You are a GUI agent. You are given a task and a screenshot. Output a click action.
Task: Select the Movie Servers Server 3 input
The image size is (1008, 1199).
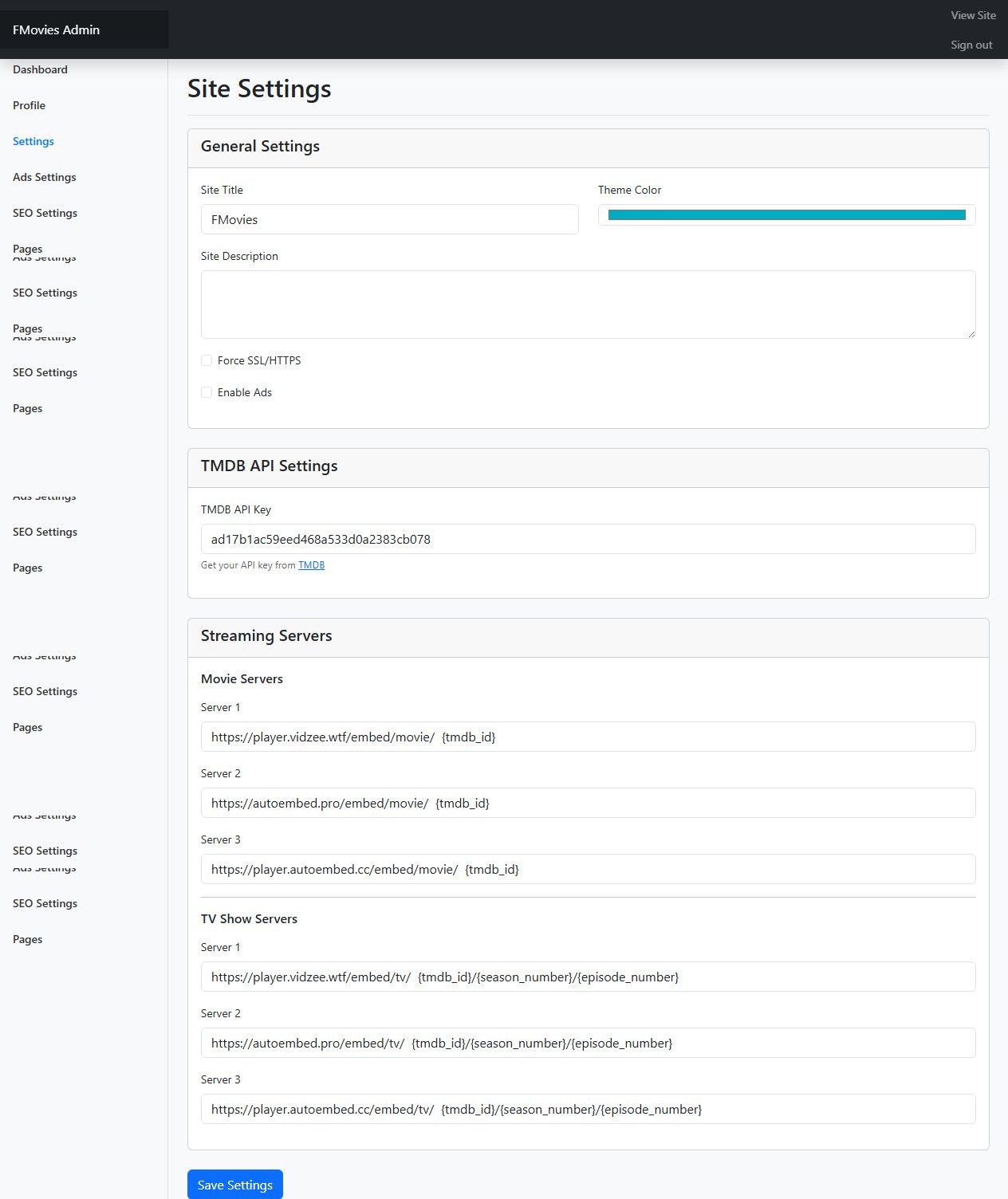[588, 869]
